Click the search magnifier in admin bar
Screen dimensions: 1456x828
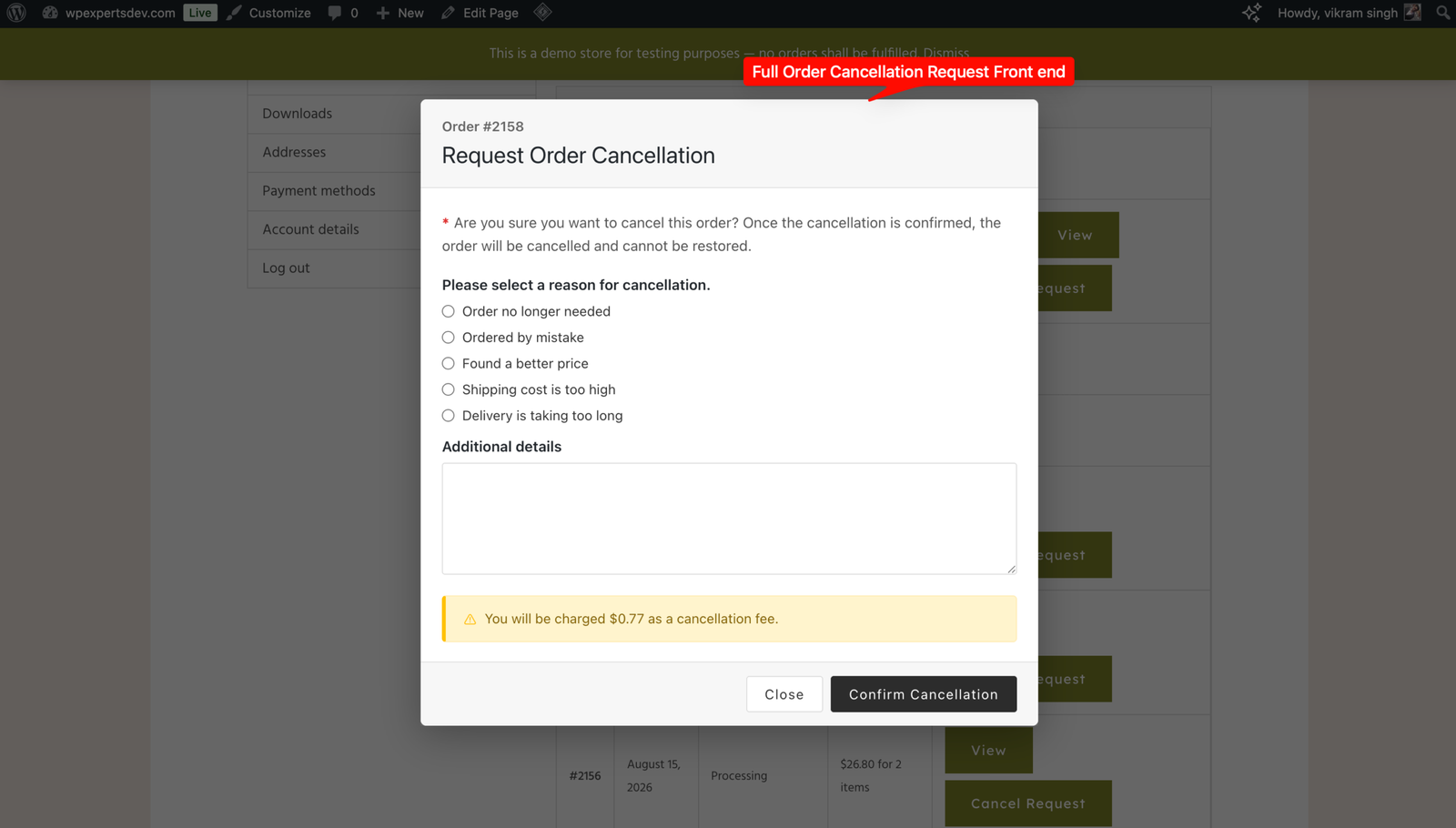[1442, 13]
